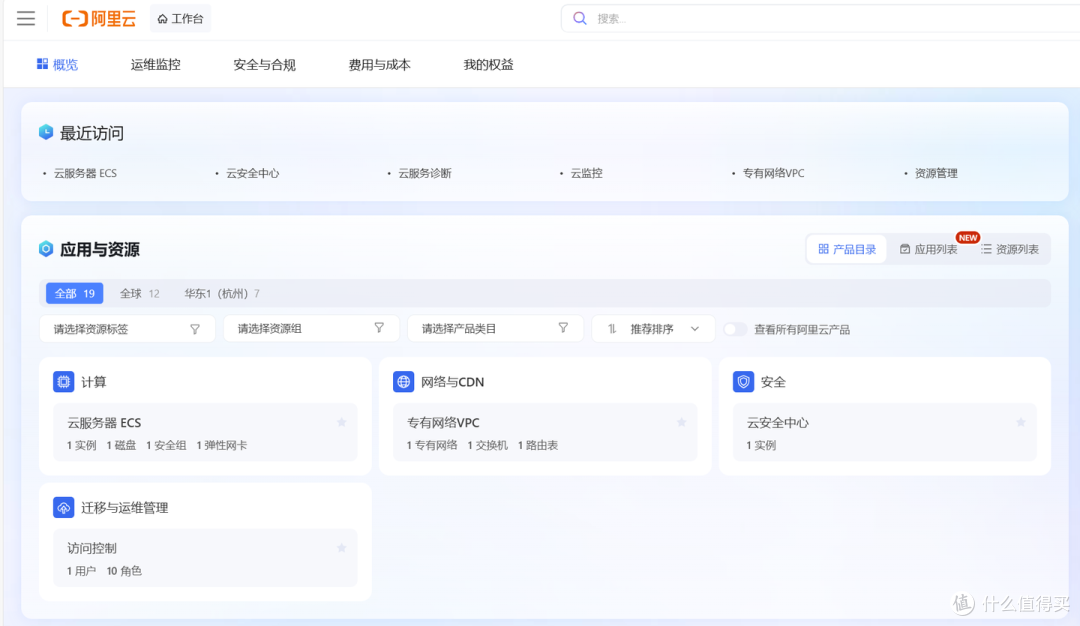Viewport: 1080px width, 626px height.
Task: Click filter icon in 请选择资源组 field
Action: tap(379, 328)
